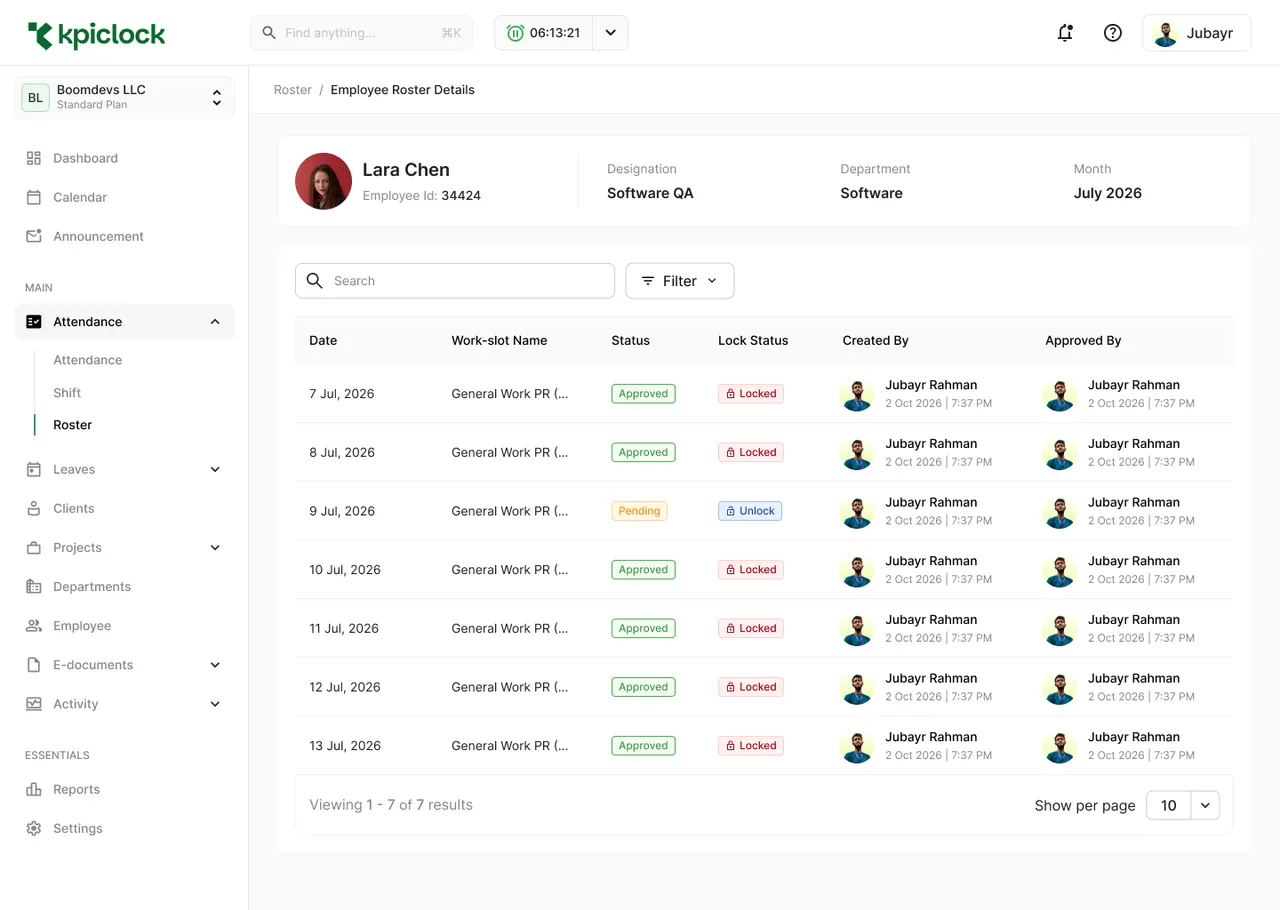Expand the E-documents sidebar section
The width and height of the screenshot is (1280, 910).
[x=215, y=665]
